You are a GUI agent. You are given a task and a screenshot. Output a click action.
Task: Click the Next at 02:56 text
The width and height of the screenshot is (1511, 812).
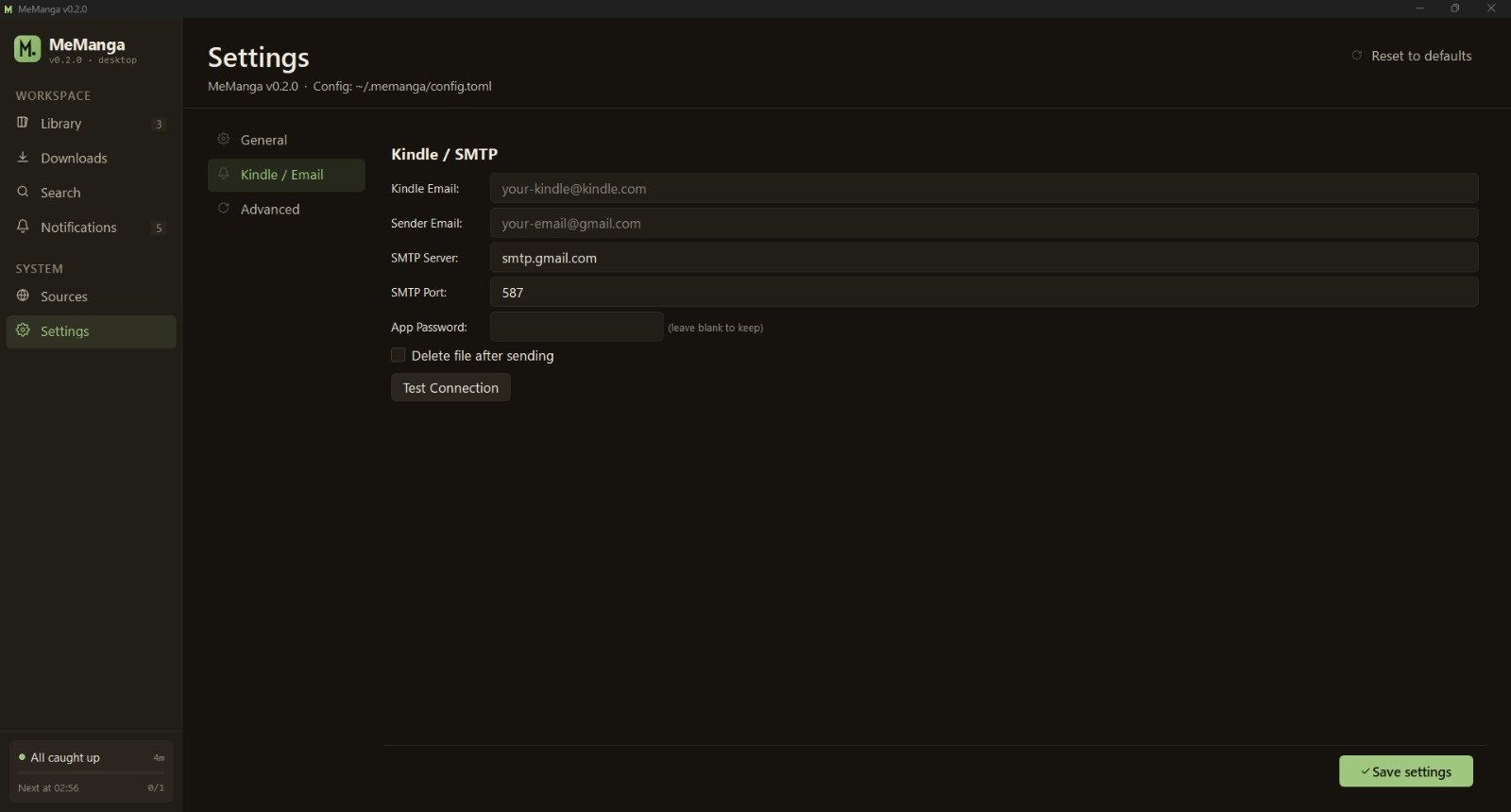(x=48, y=787)
